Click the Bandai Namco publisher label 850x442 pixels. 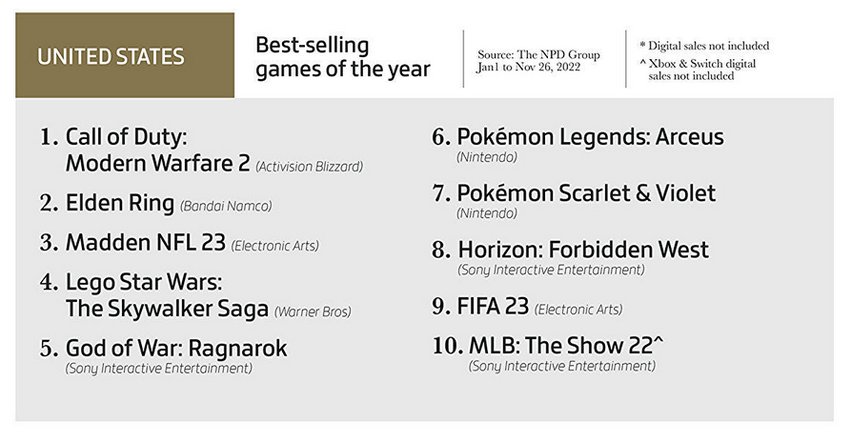[226, 206]
